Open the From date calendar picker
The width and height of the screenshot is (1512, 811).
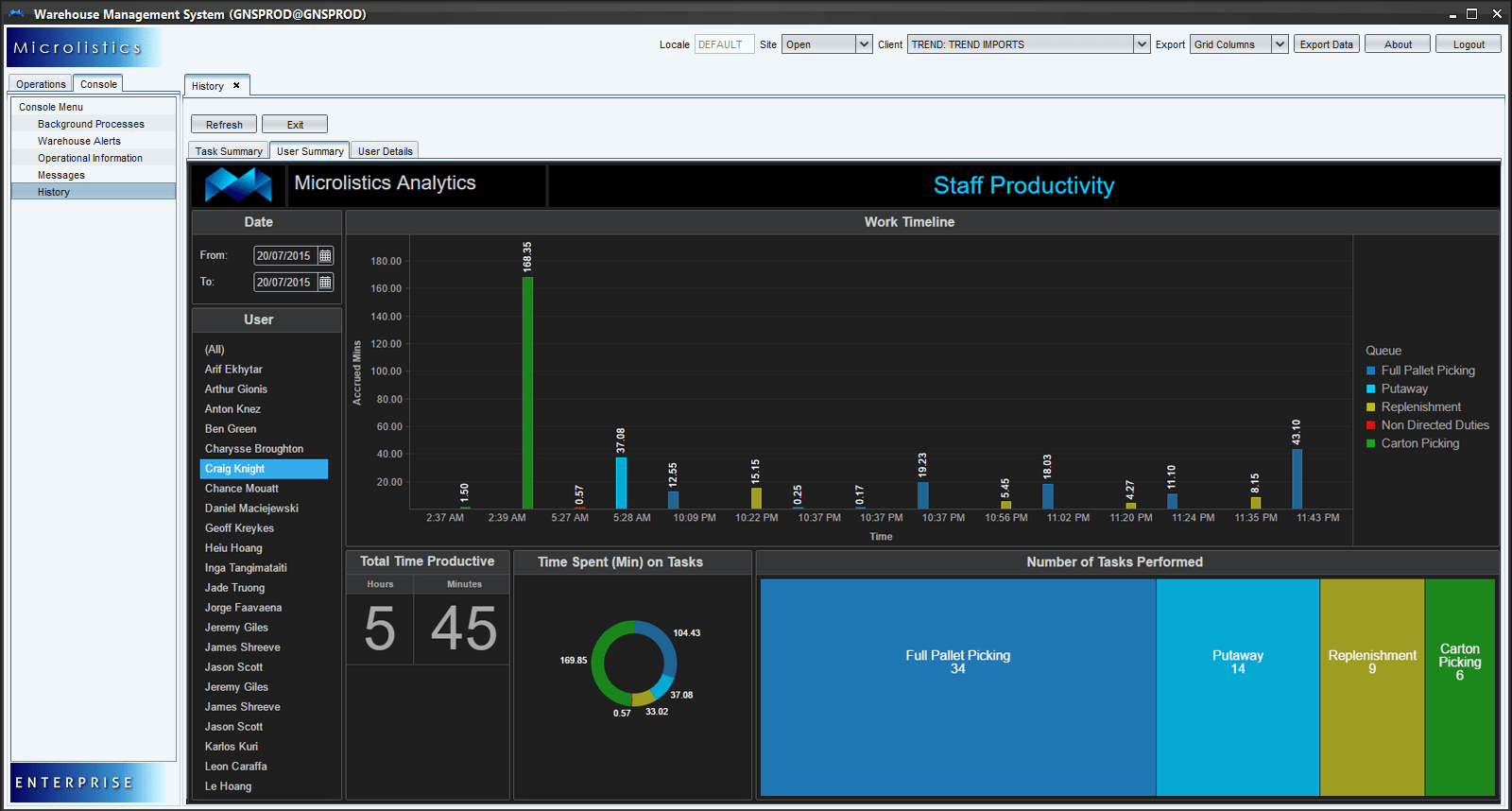click(325, 256)
